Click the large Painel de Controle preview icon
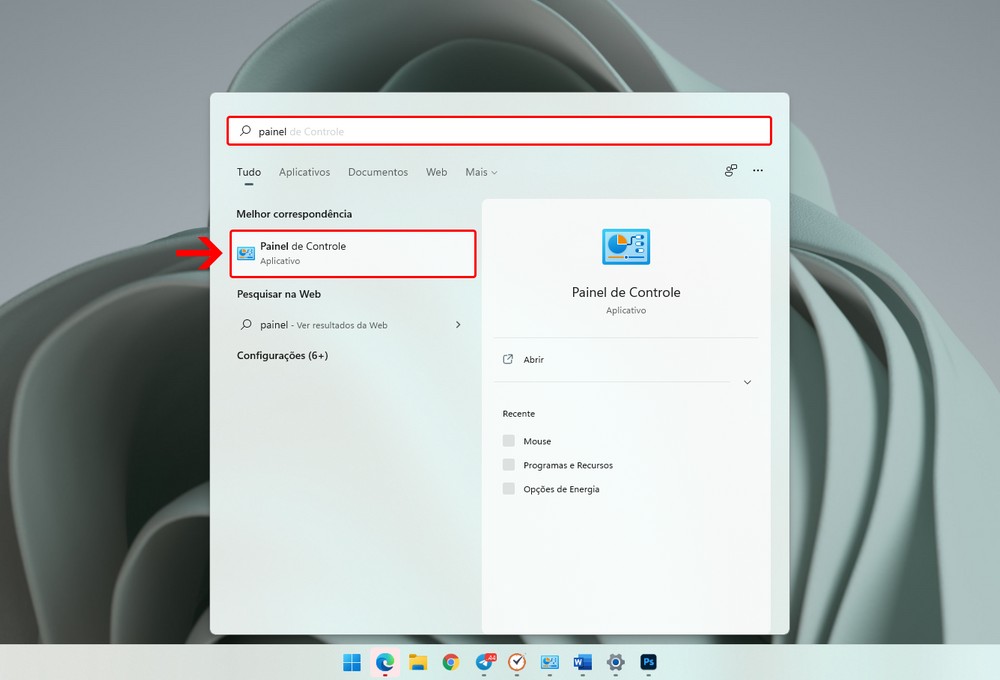1000x680 pixels. (626, 247)
